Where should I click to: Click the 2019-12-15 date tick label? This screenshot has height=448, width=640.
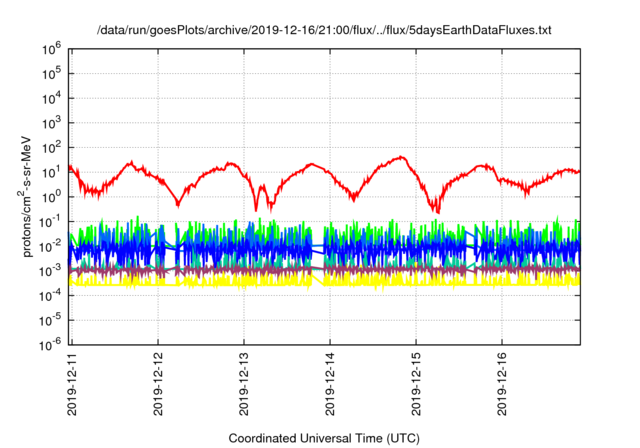point(416,384)
